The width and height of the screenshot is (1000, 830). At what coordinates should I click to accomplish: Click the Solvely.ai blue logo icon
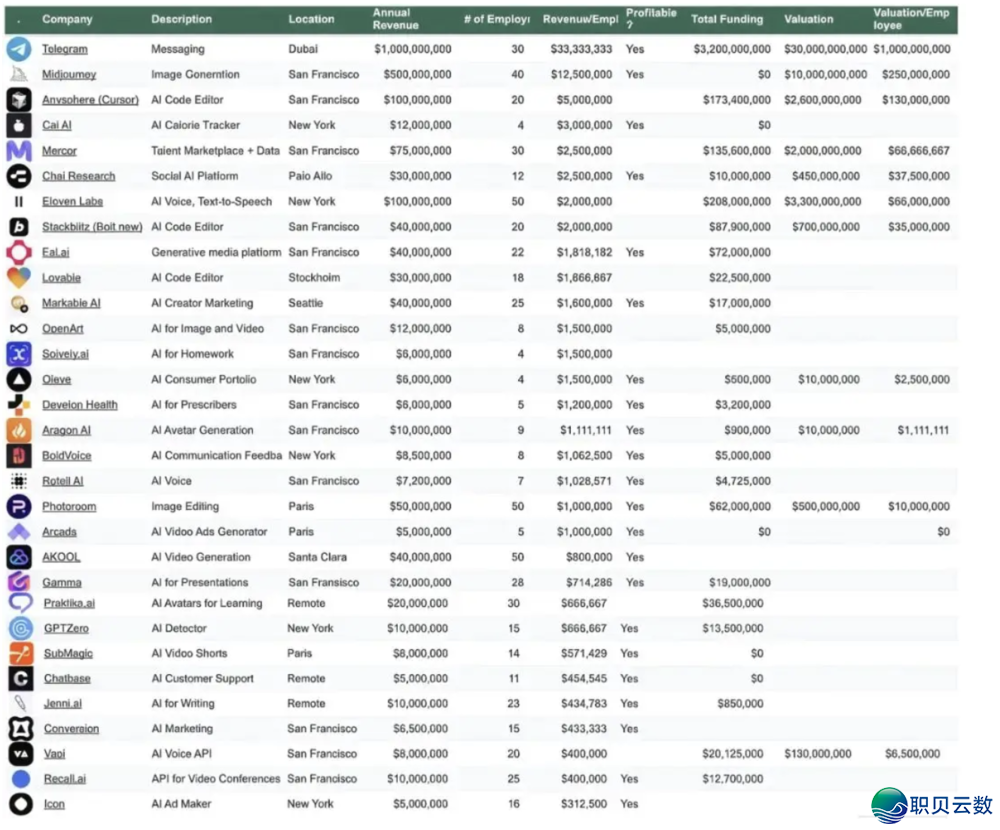pyautogui.click(x=19, y=354)
